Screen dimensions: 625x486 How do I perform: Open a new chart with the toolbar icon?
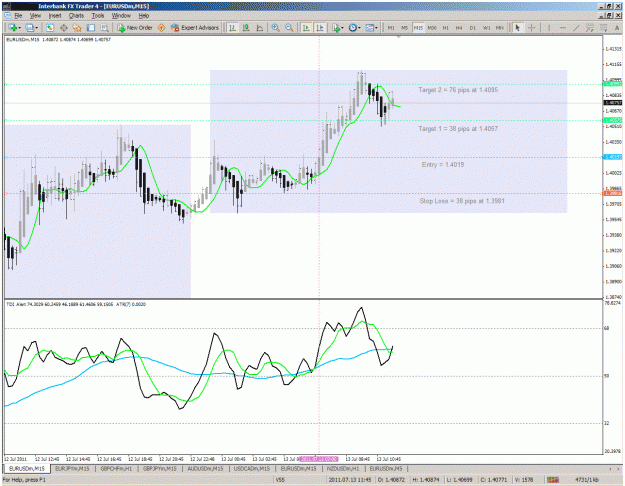[12, 28]
